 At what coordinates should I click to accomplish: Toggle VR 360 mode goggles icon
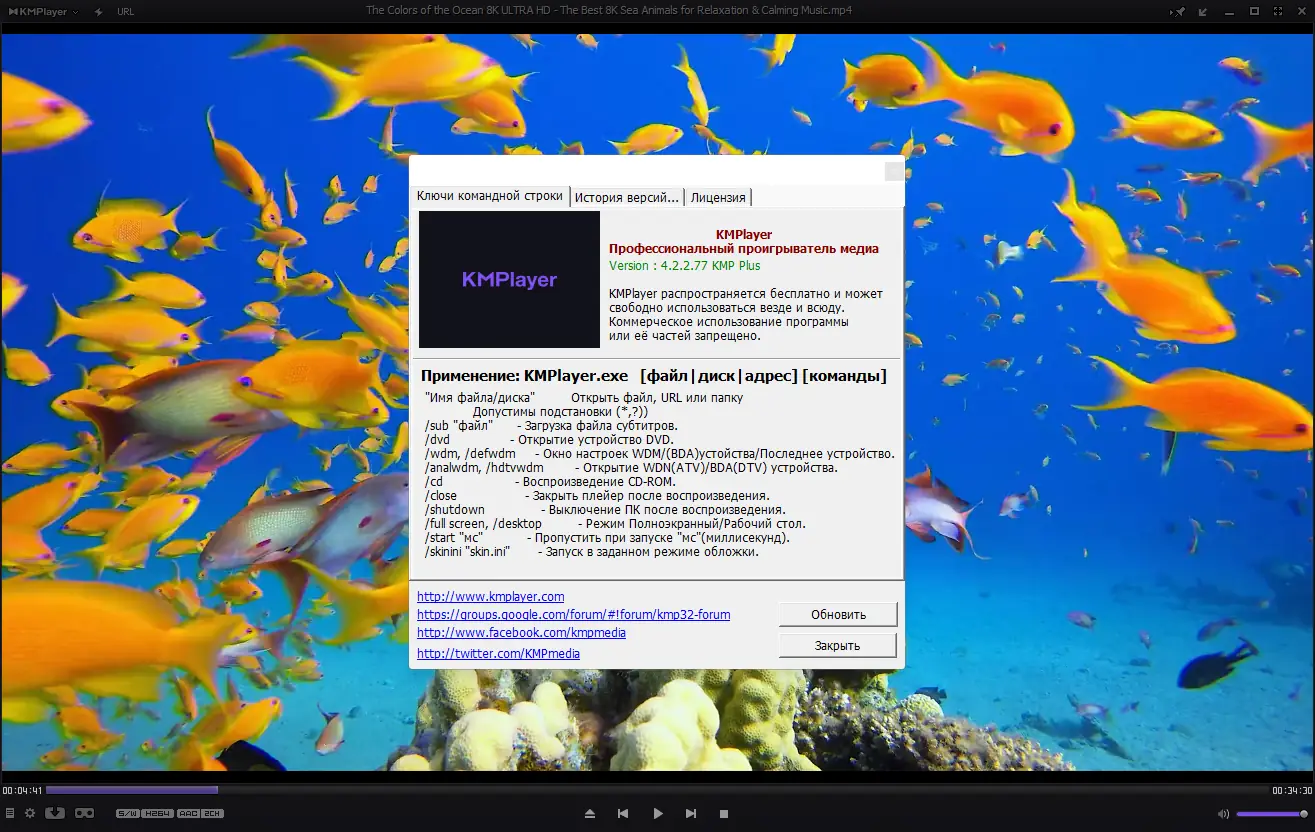(x=84, y=813)
